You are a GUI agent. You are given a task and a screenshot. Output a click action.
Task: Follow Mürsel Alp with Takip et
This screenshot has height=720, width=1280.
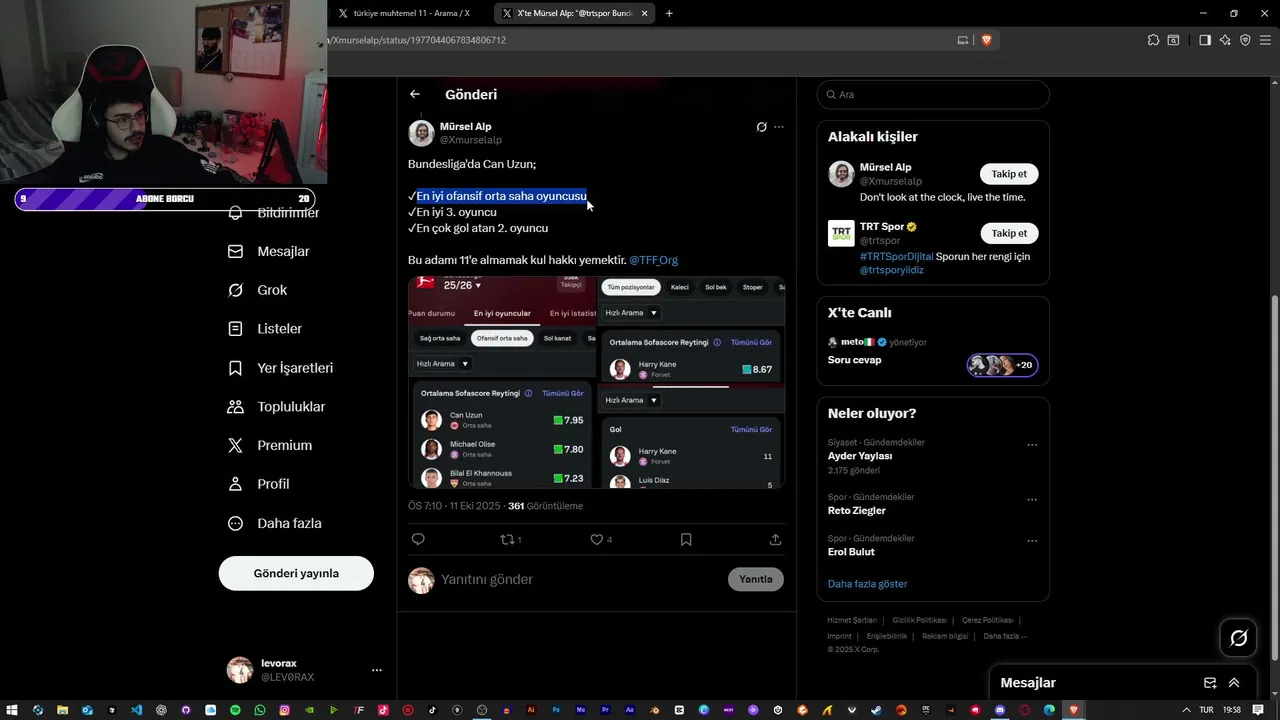[1009, 174]
